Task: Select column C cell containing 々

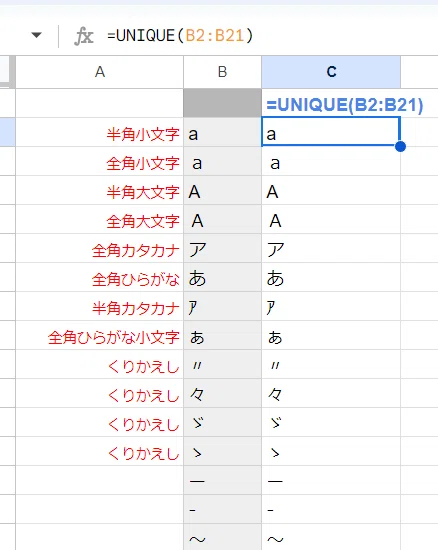Action: [x=331, y=393]
